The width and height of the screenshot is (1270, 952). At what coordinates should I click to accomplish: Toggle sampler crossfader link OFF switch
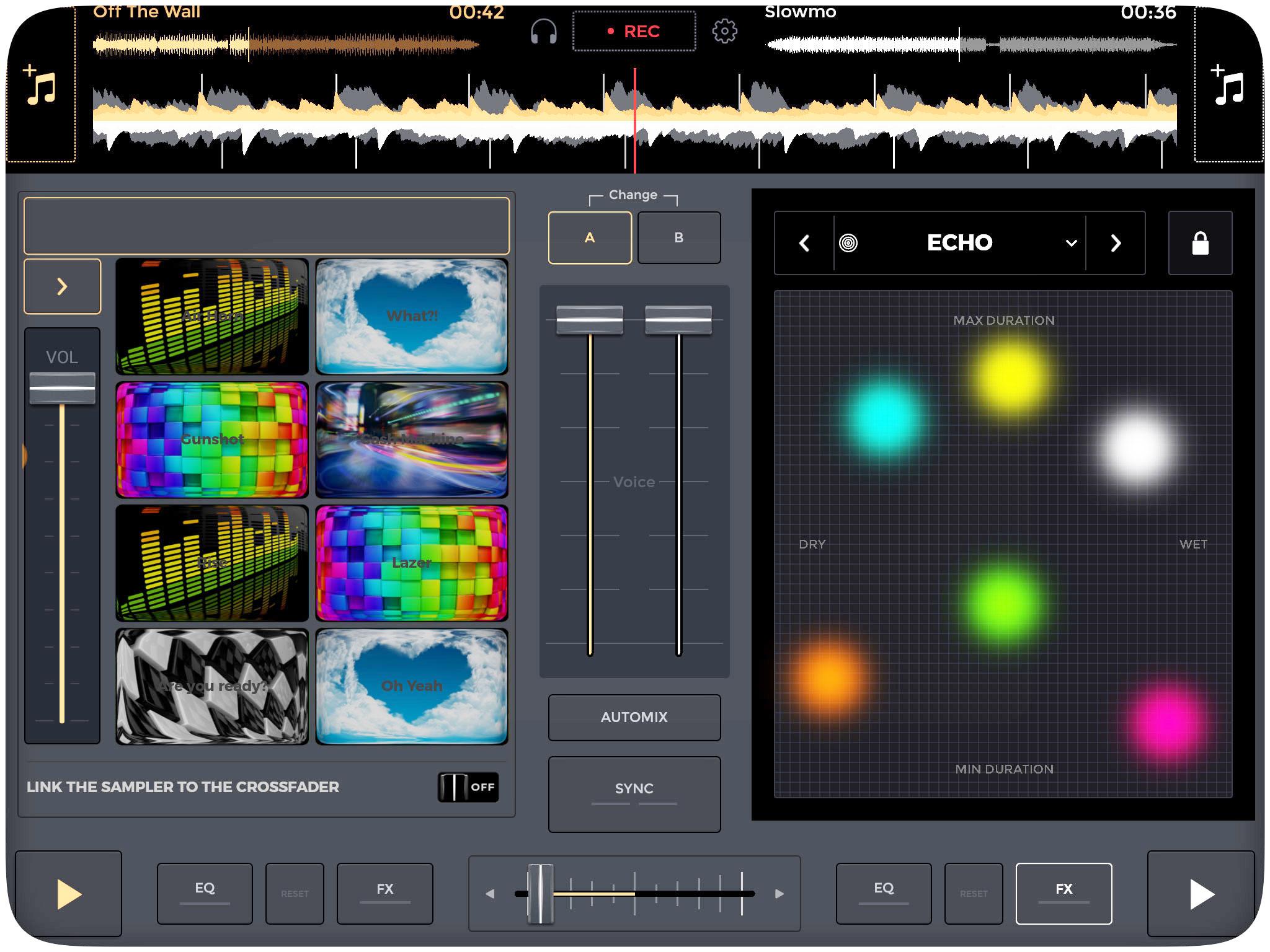(x=468, y=787)
